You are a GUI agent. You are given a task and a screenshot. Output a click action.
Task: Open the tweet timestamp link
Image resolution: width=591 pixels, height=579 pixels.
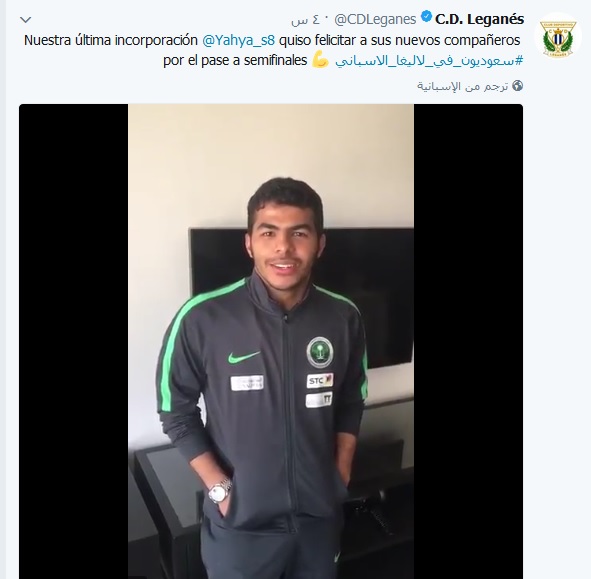pyautogui.click(x=306, y=20)
